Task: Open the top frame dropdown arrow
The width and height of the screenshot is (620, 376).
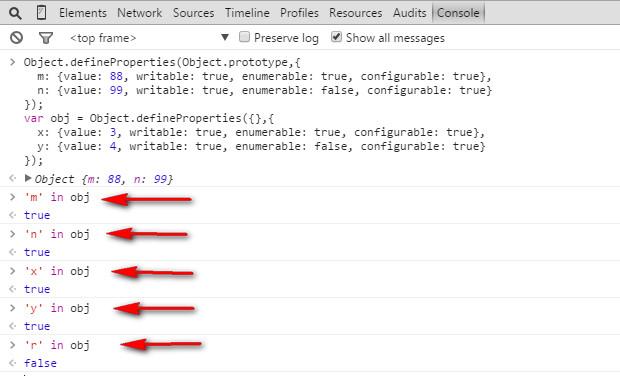Action: [x=225, y=37]
